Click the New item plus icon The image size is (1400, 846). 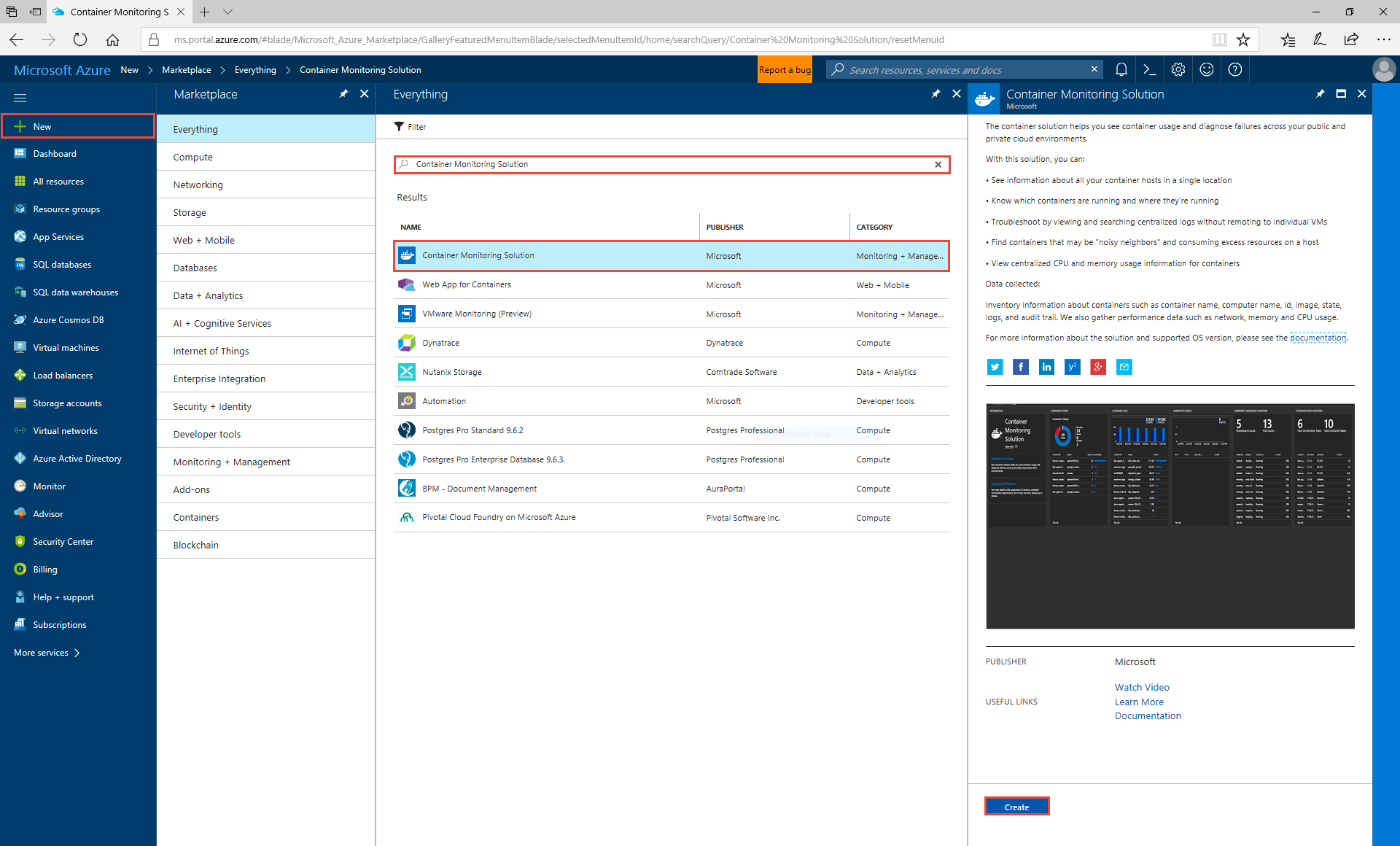click(x=19, y=126)
